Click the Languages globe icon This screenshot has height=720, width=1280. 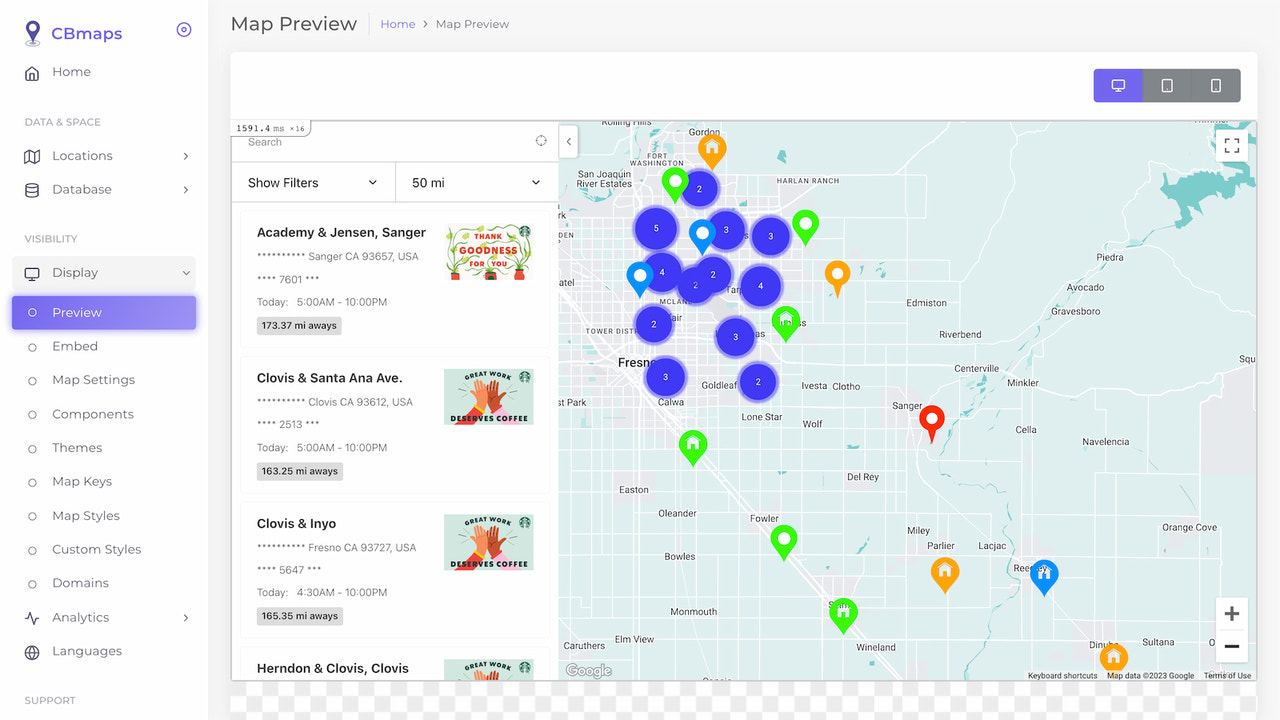click(33, 651)
